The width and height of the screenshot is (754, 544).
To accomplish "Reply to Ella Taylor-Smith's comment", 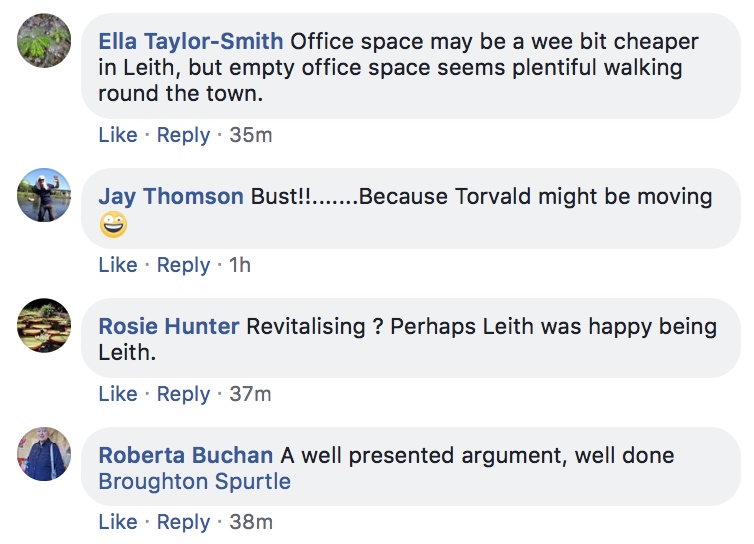I will tap(183, 135).
